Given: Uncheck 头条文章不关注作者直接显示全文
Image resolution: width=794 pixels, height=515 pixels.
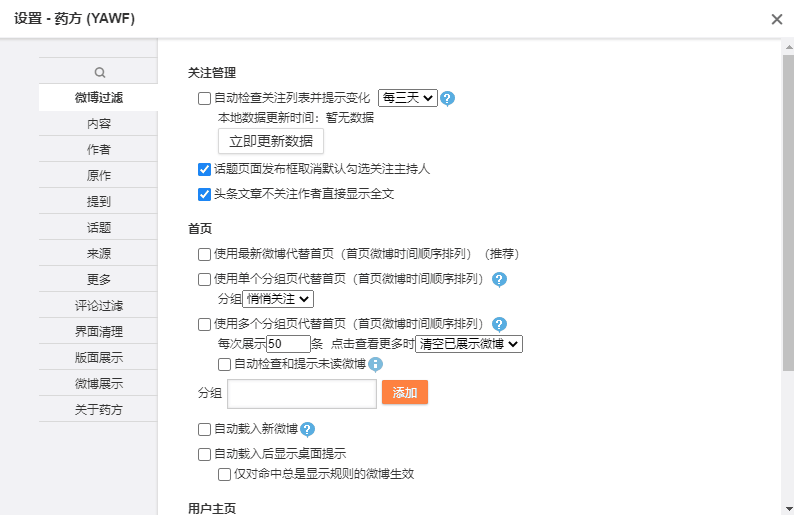Looking at the screenshot, I should pyautogui.click(x=205, y=194).
